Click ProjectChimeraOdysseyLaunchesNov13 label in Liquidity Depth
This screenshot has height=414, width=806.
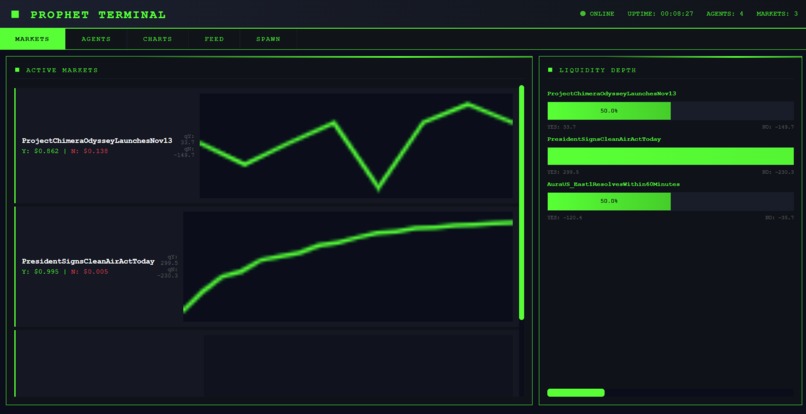(x=612, y=94)
